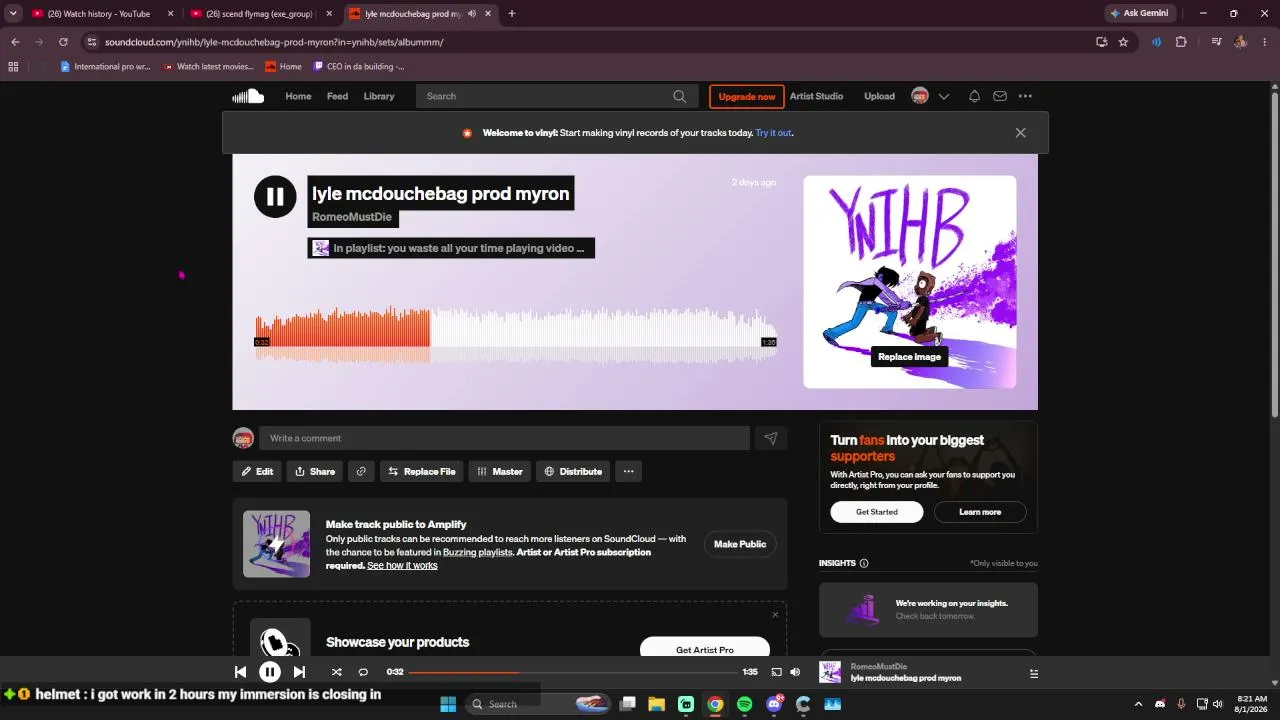The width and height of the screenshot is (1280, 720).
Task: Open the Insights info icon
Action: [x=864, y=563]
